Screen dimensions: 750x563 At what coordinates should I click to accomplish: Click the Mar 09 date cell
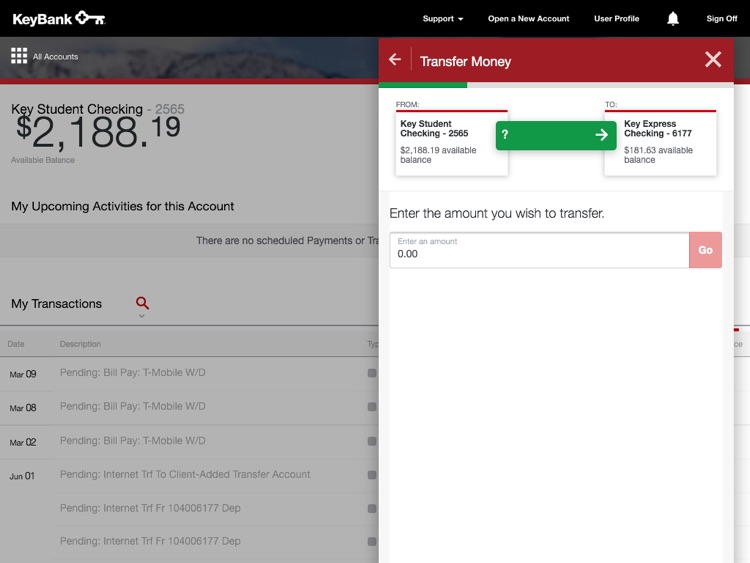click(x=23, y=374)
